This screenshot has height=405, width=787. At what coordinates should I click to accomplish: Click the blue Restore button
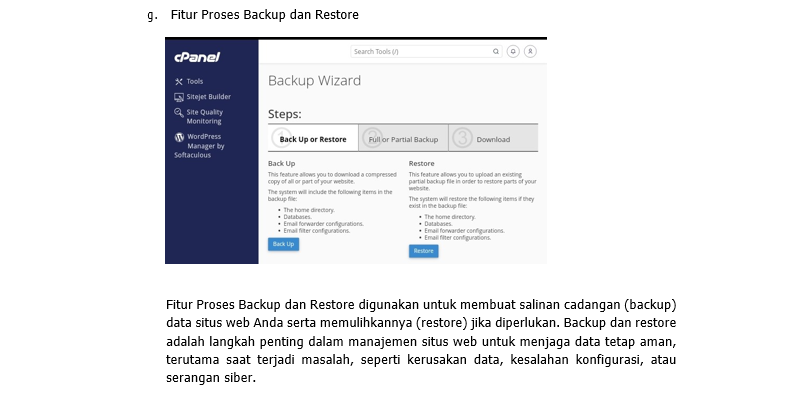[x=424, y=251]
